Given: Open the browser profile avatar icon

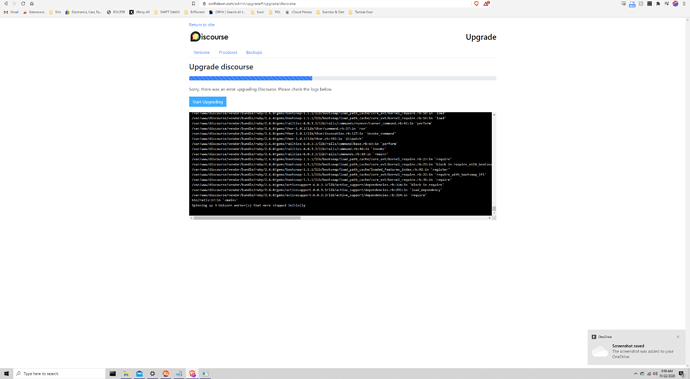Looking at the screenshot, I should pyautogui.click(x=675, y=4).
